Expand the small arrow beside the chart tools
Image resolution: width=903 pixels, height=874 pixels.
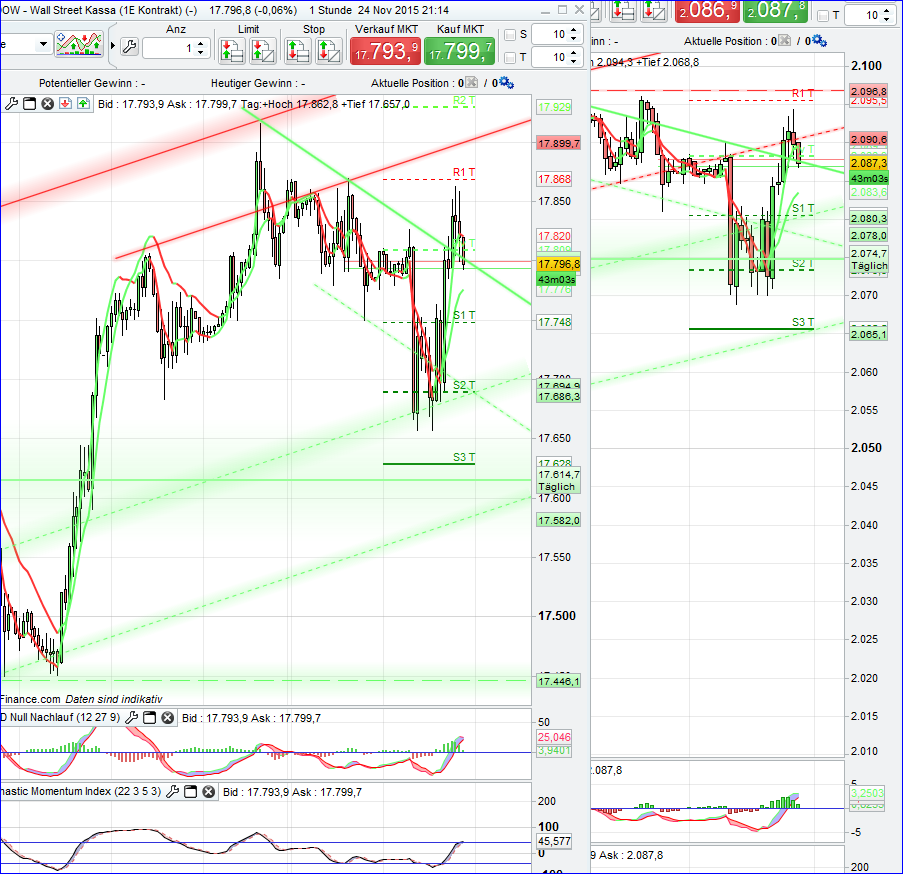point(113,45)
